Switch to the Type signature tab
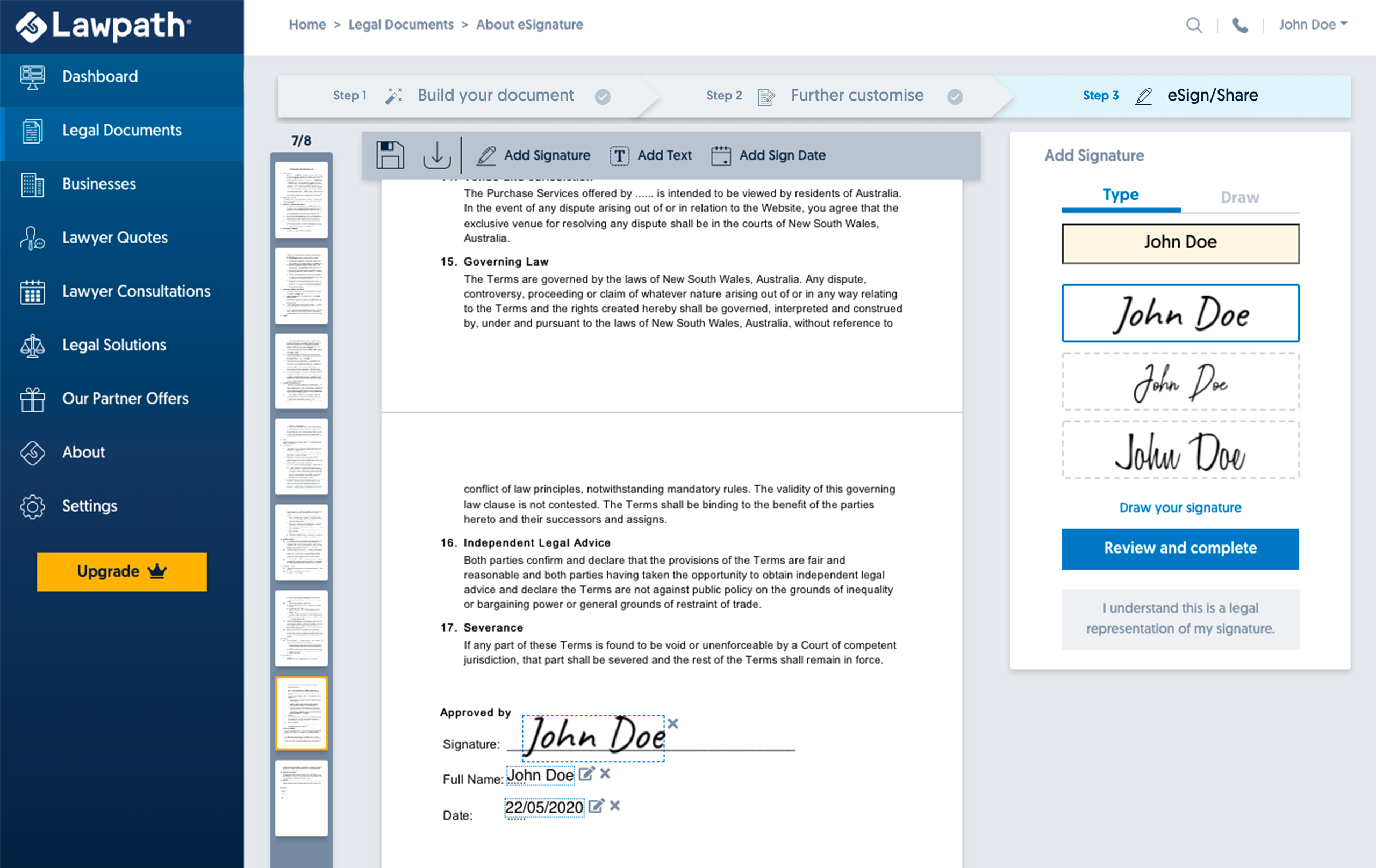 (1121, 196)
